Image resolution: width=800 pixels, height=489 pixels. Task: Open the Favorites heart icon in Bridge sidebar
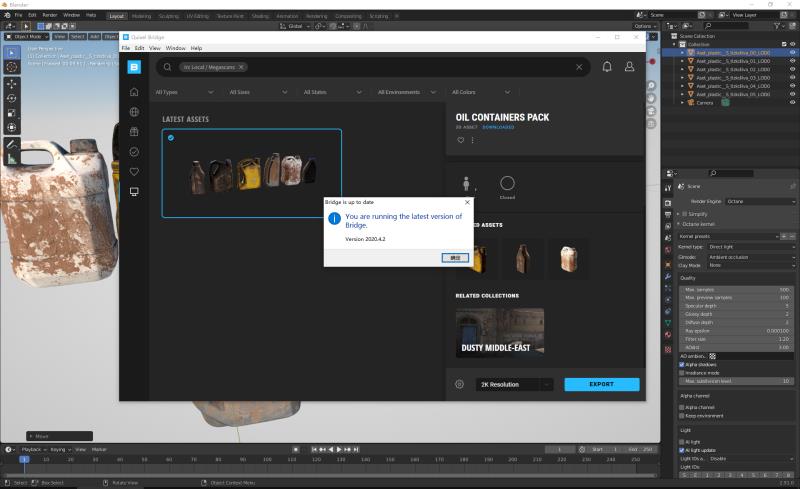(x=134, y=172)
